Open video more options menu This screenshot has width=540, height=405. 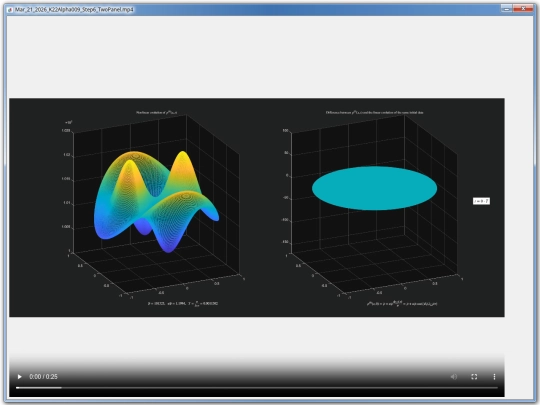[x=494, y=377]
